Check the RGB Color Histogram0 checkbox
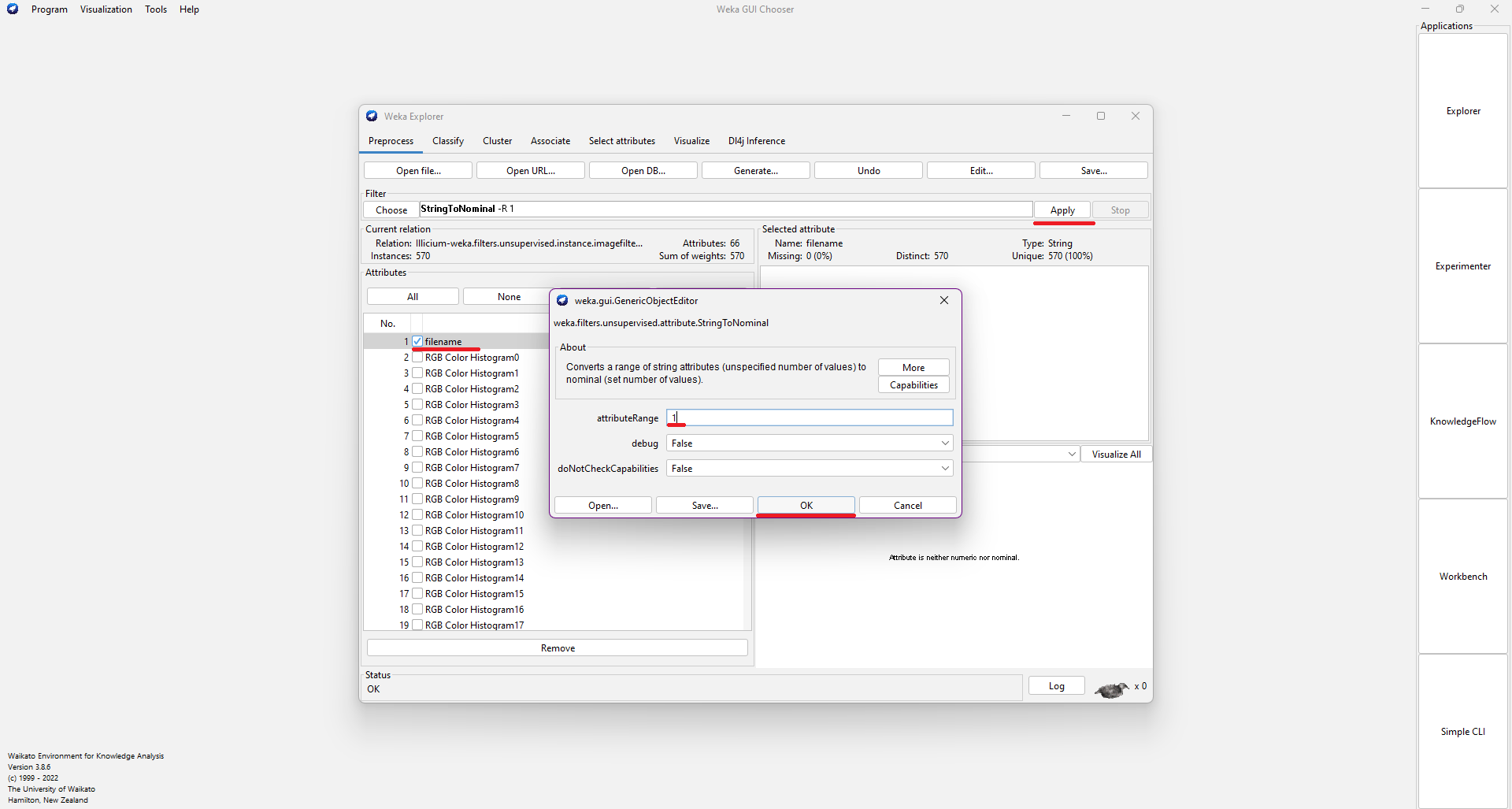Screen dimensions: 1512x809 tap(417, 358)
